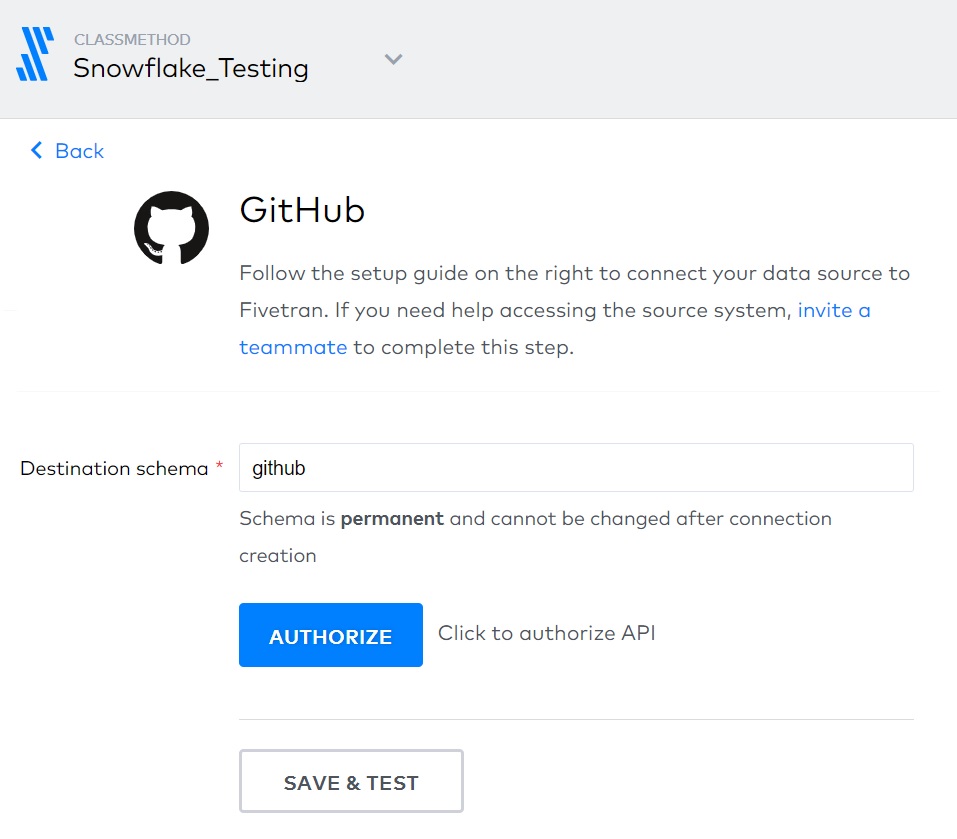Click the blue AUTHORIZE button
The height and width of the screenshot is (839, 957).
tap(331, 635)
